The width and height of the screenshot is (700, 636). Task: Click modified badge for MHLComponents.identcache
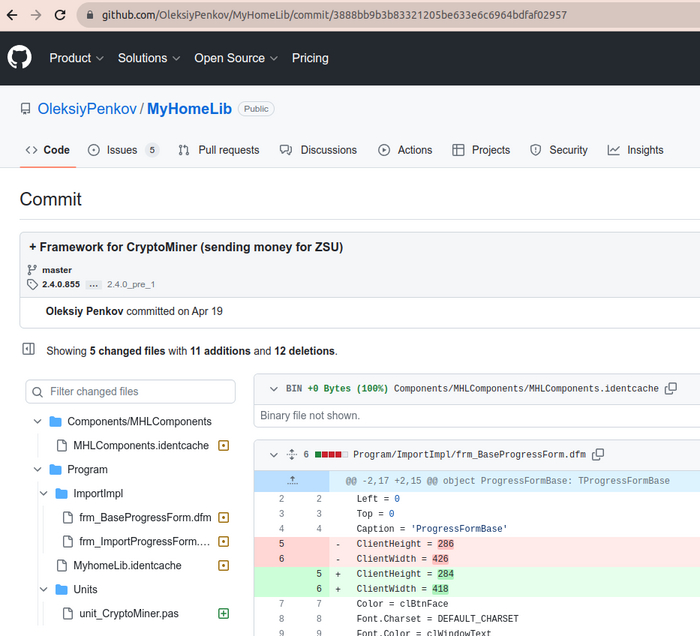point(223,445)
